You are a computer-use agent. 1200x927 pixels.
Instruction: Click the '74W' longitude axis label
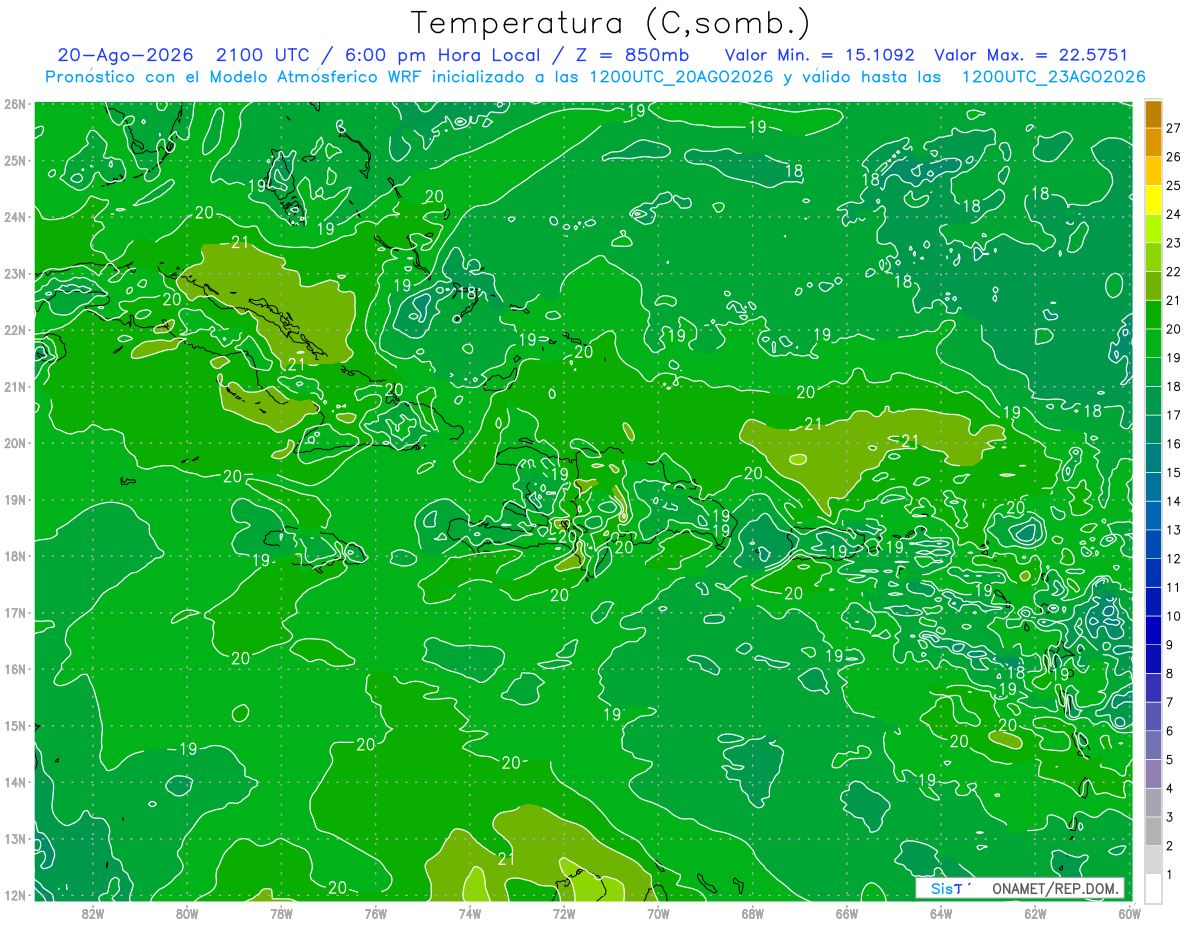click(470, 912)
